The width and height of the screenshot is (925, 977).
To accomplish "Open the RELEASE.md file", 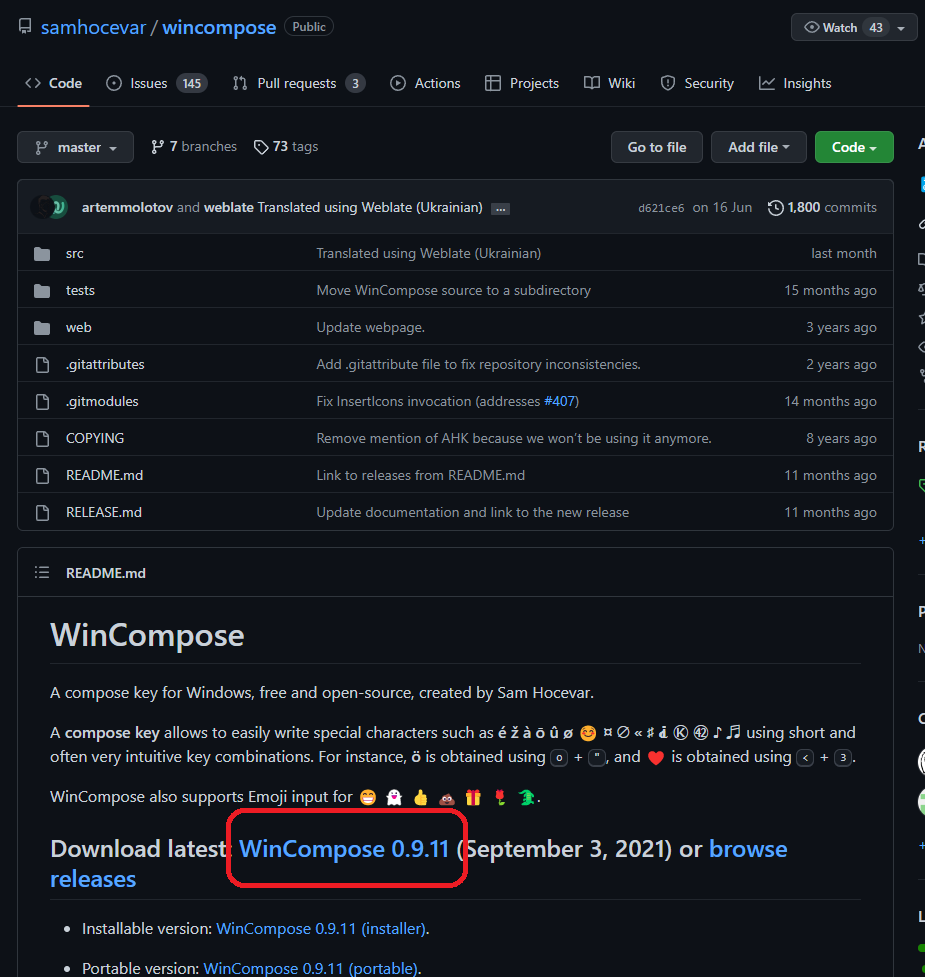I will pos(104,512).
